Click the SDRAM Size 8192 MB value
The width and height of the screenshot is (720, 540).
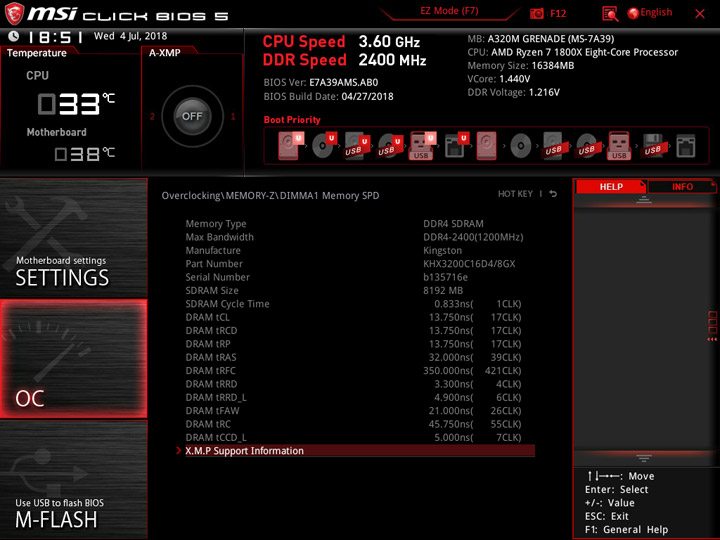tap(443, 290)
